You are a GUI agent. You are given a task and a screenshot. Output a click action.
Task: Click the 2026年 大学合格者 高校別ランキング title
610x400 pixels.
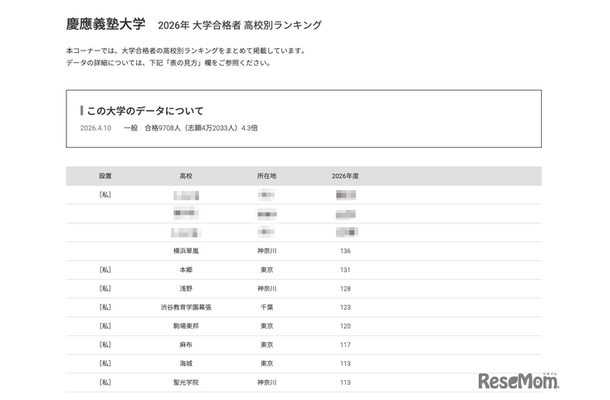[x=240, y=25]
